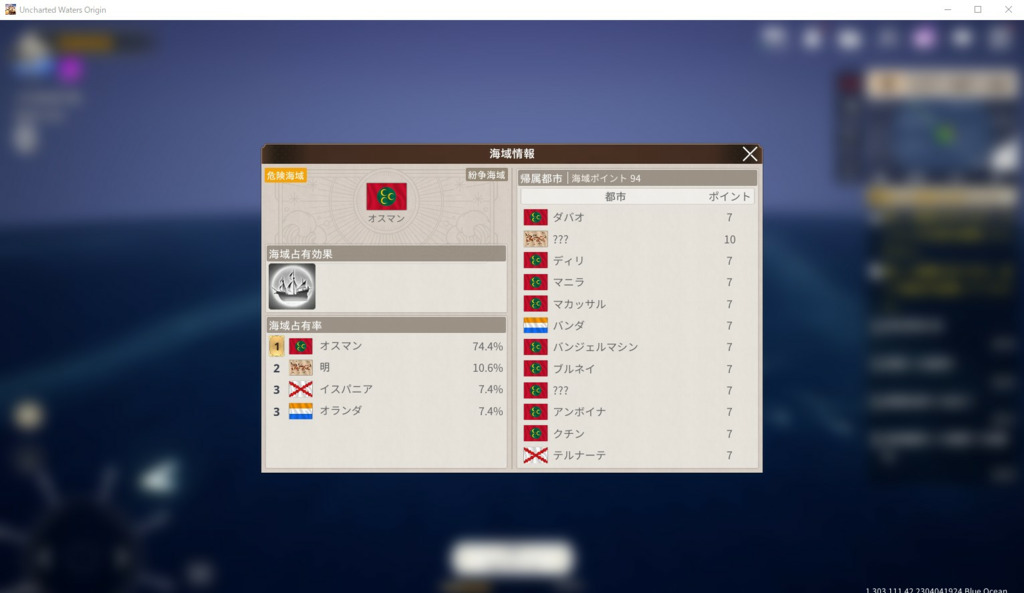1024x593 pixels.
Task: Select the city name テルナーテ
Action: pos(579,455)
